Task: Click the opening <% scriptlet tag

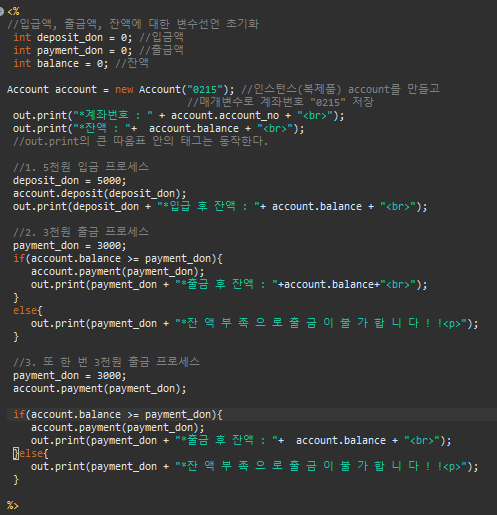Action: pos(13,12)
